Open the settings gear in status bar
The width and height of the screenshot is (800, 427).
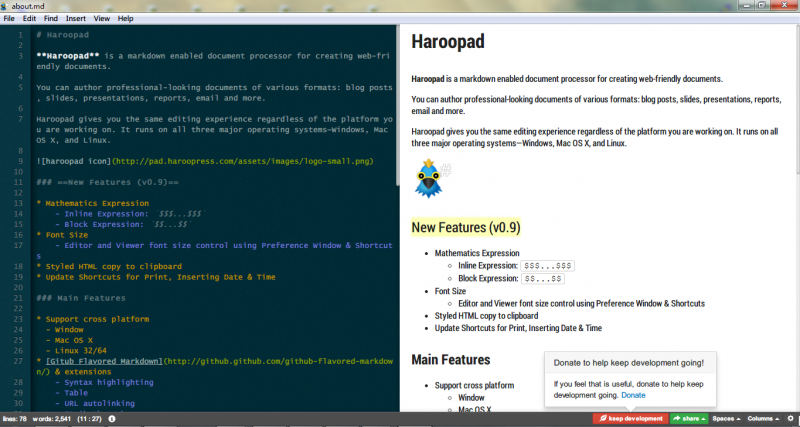pos(789,418)
